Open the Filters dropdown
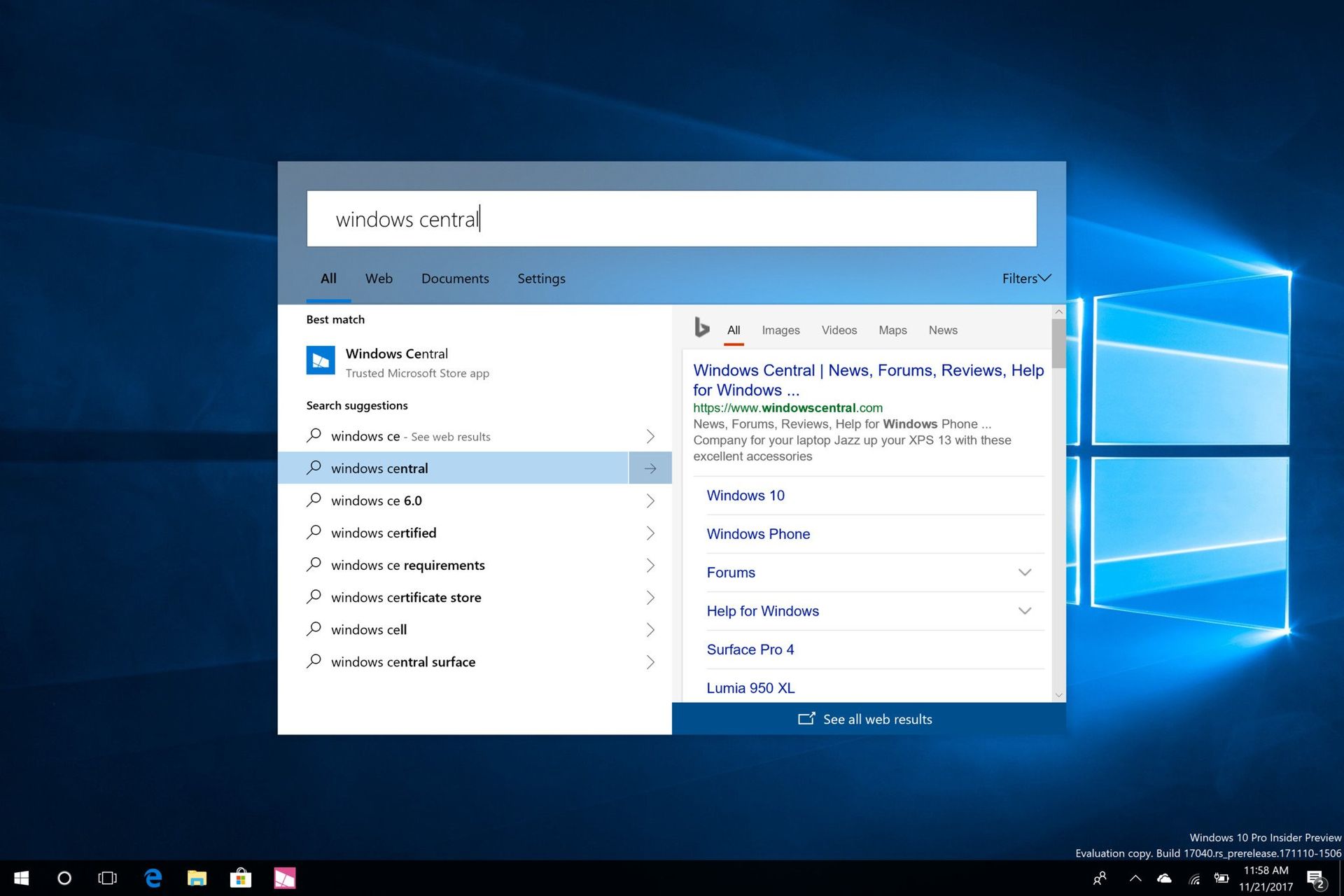The height and width of the screenshot is (896, 1344). pyautogui.click(x=1025, y=278)
